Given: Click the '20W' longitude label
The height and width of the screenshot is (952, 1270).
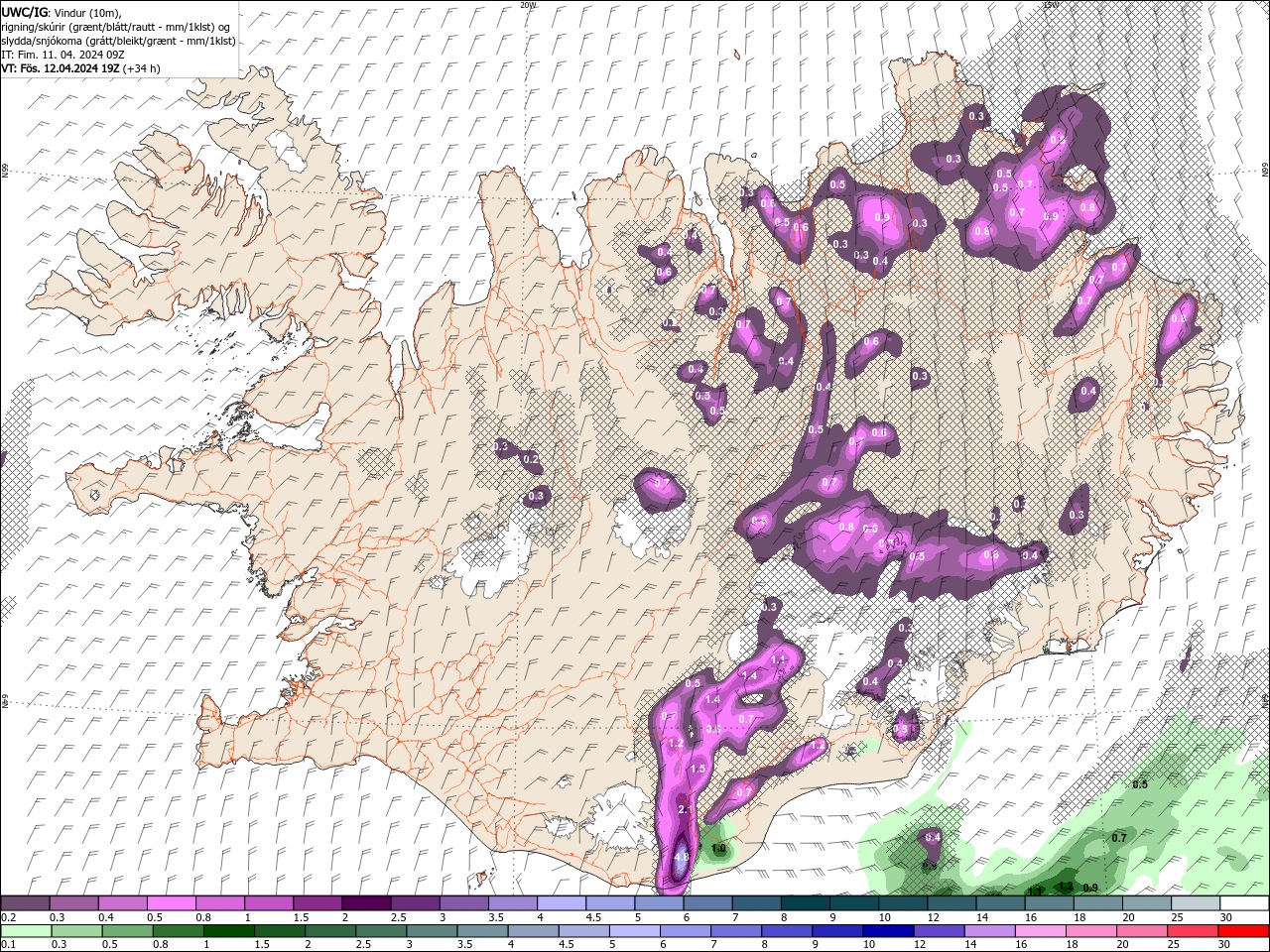Looking at the screenshot, I should (528, 5).
